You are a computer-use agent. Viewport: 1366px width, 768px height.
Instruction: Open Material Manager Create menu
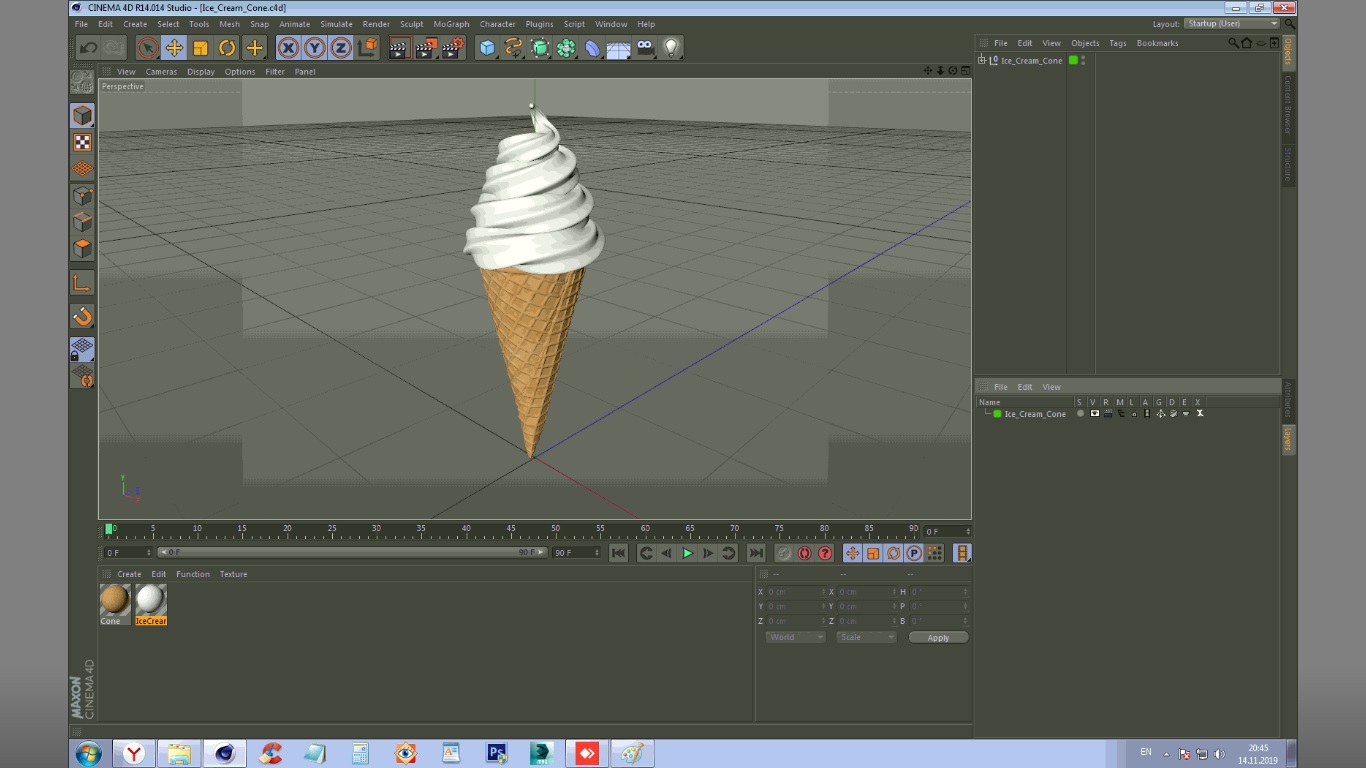tap(129, 574)
